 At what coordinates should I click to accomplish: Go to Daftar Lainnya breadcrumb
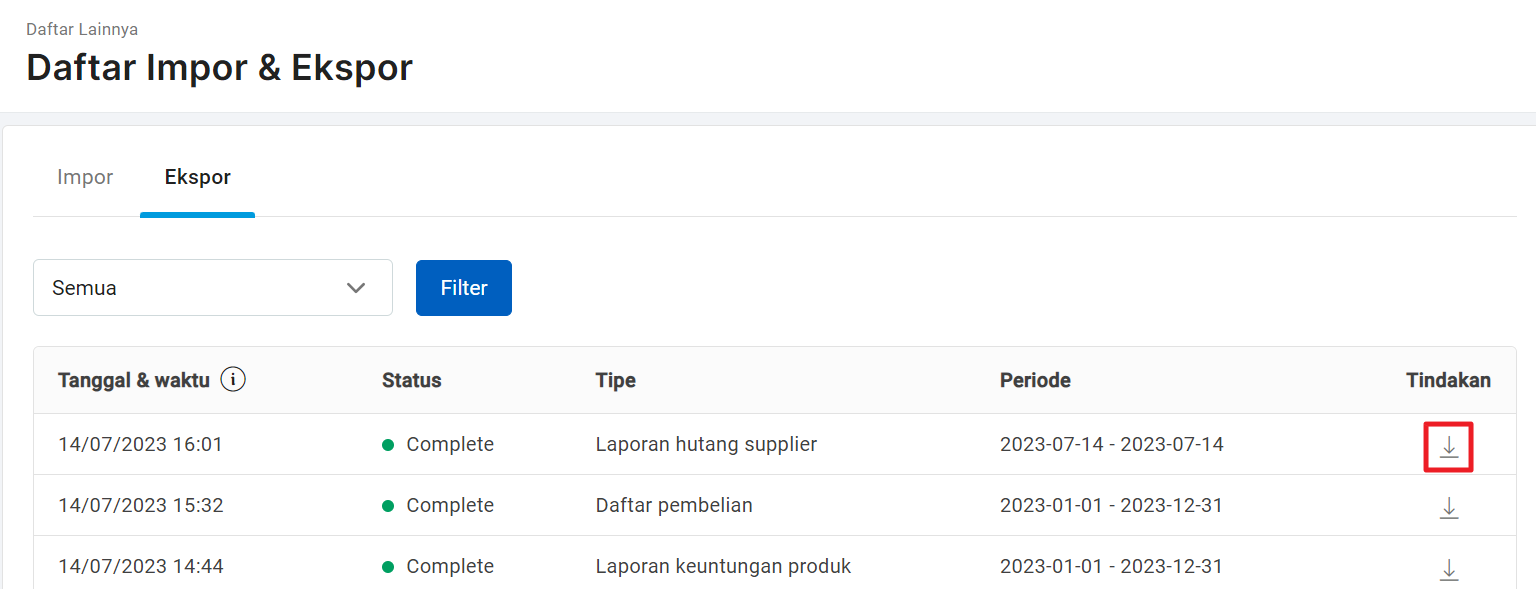click(82, 30)
